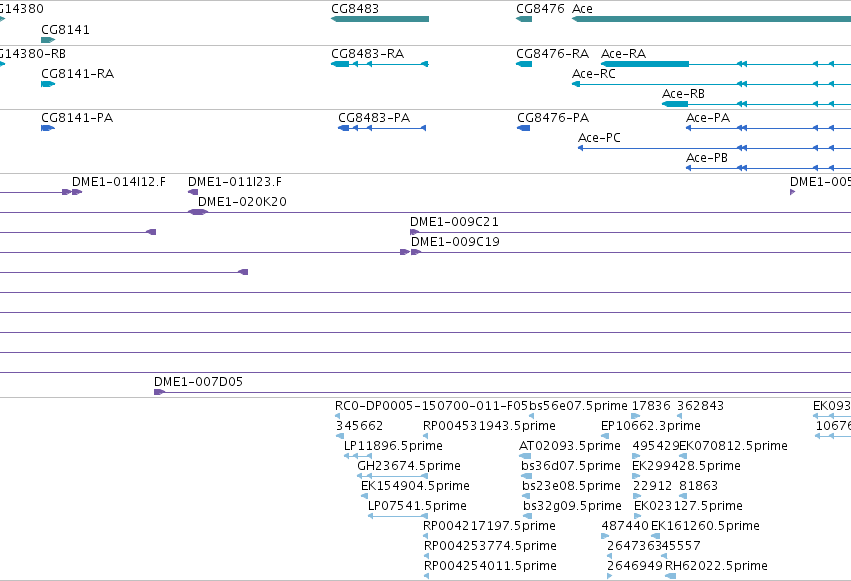851x581 pixels.
Task: Open the CG8476-PA protein feature
Action: click(524, 128)
